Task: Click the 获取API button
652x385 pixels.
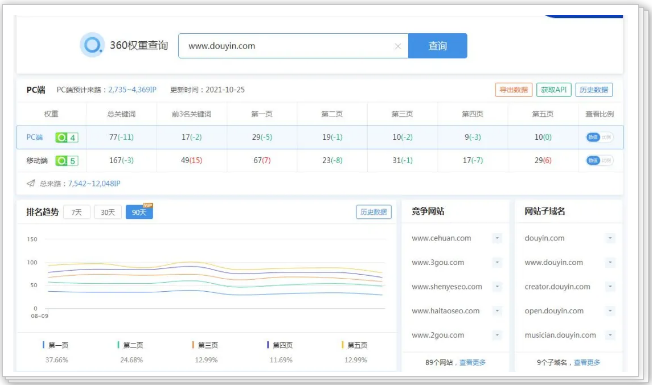Action: point(553,90)
